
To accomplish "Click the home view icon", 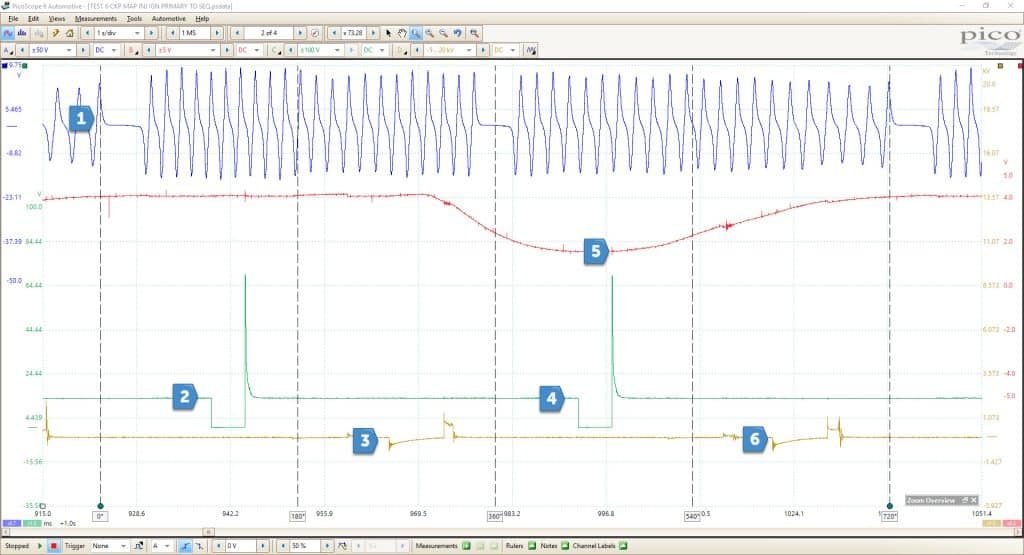I will point(70,33).
